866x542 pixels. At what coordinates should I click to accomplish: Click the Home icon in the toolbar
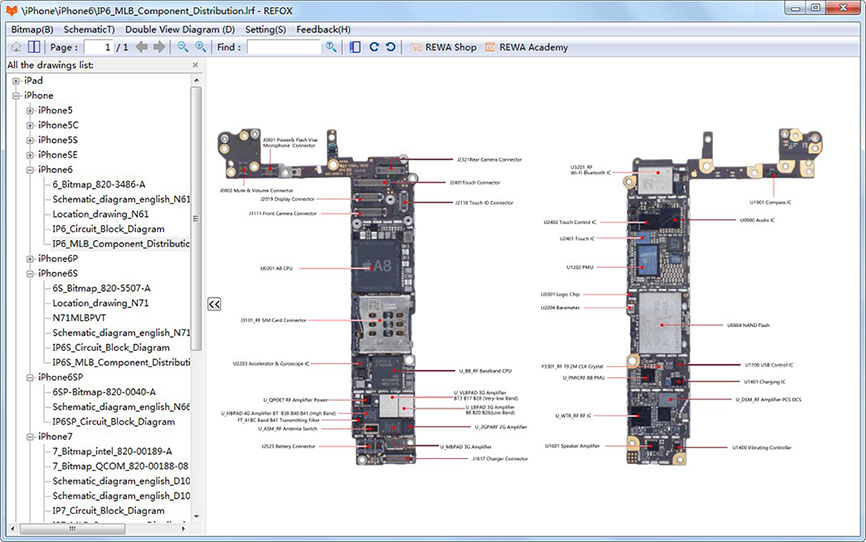(x=17, y=48)
